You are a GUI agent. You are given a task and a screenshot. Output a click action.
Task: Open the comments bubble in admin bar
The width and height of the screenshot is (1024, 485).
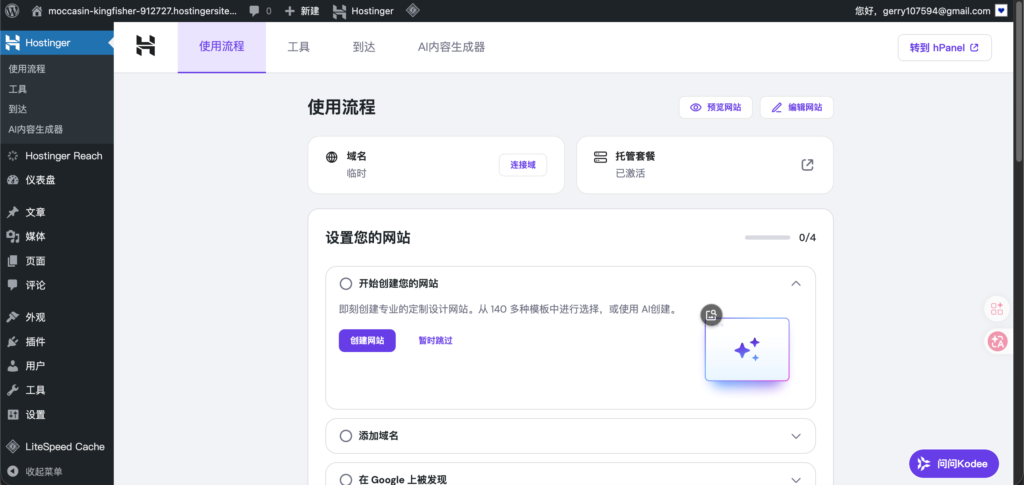[x=260, y=10]
